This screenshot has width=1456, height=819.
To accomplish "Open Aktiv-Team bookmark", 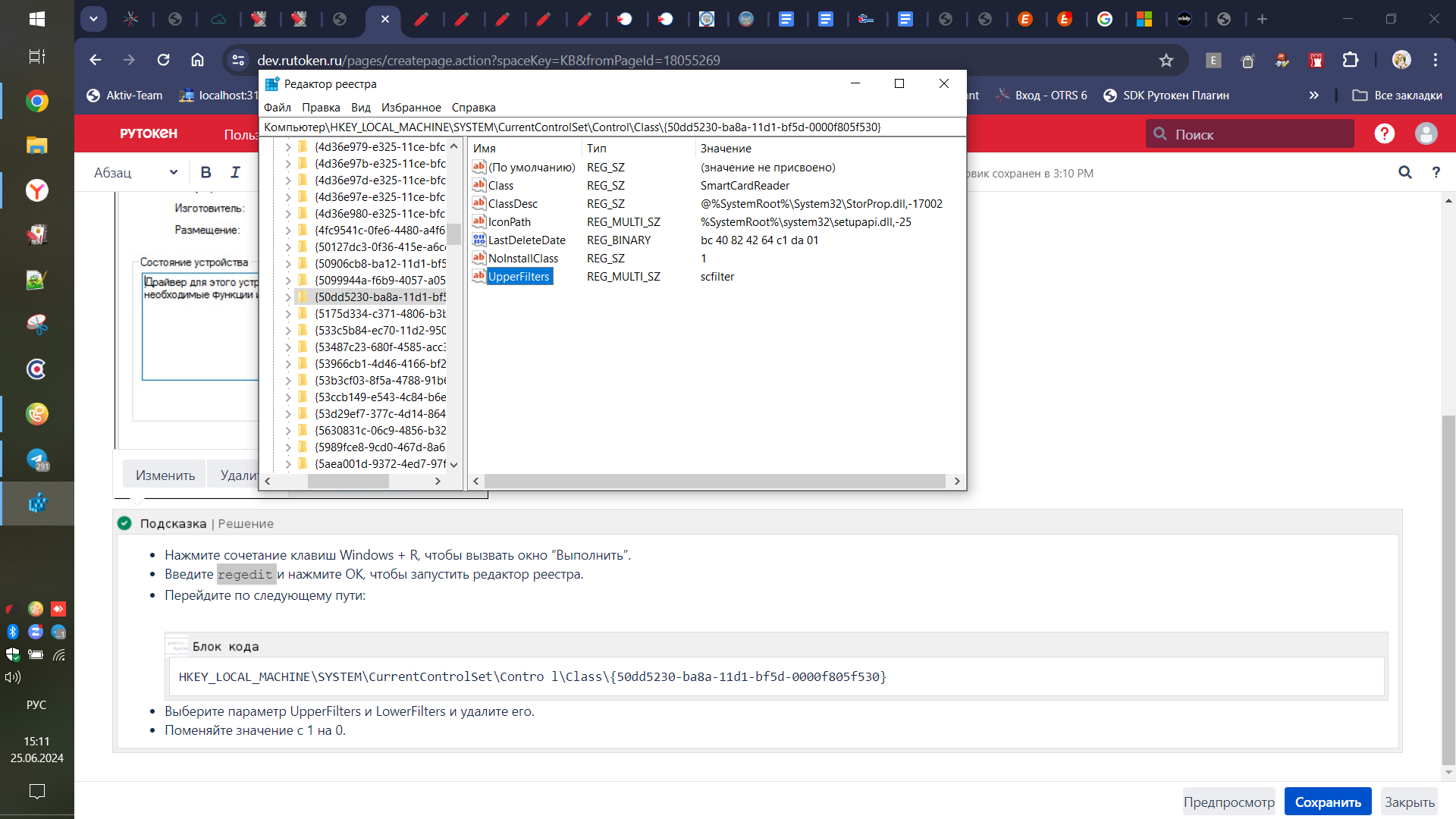I will [125, 95].
